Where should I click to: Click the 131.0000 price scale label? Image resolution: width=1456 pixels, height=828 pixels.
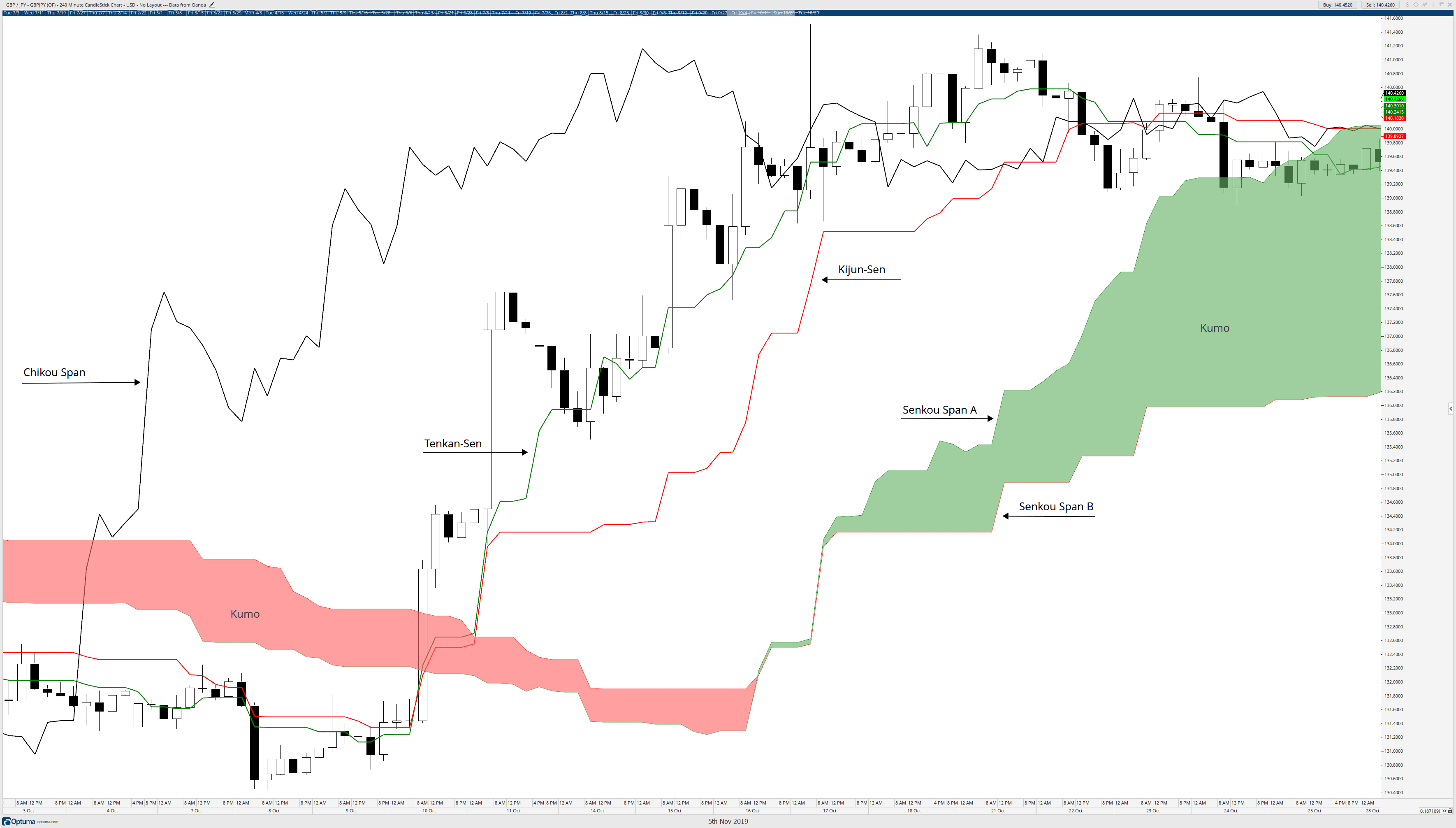tap(1393, 751)
